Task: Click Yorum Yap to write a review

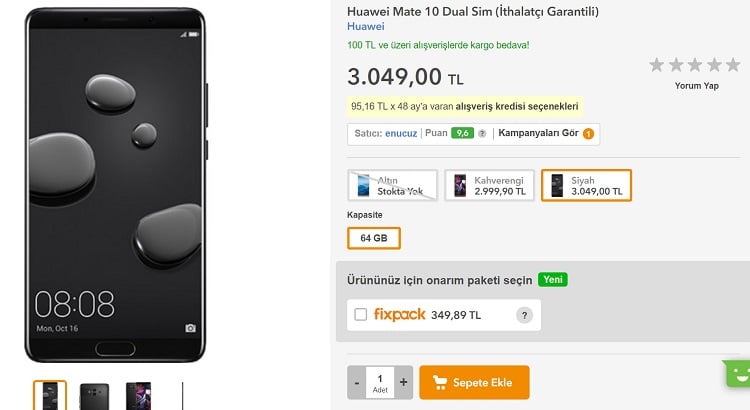Action: [696, 86]
